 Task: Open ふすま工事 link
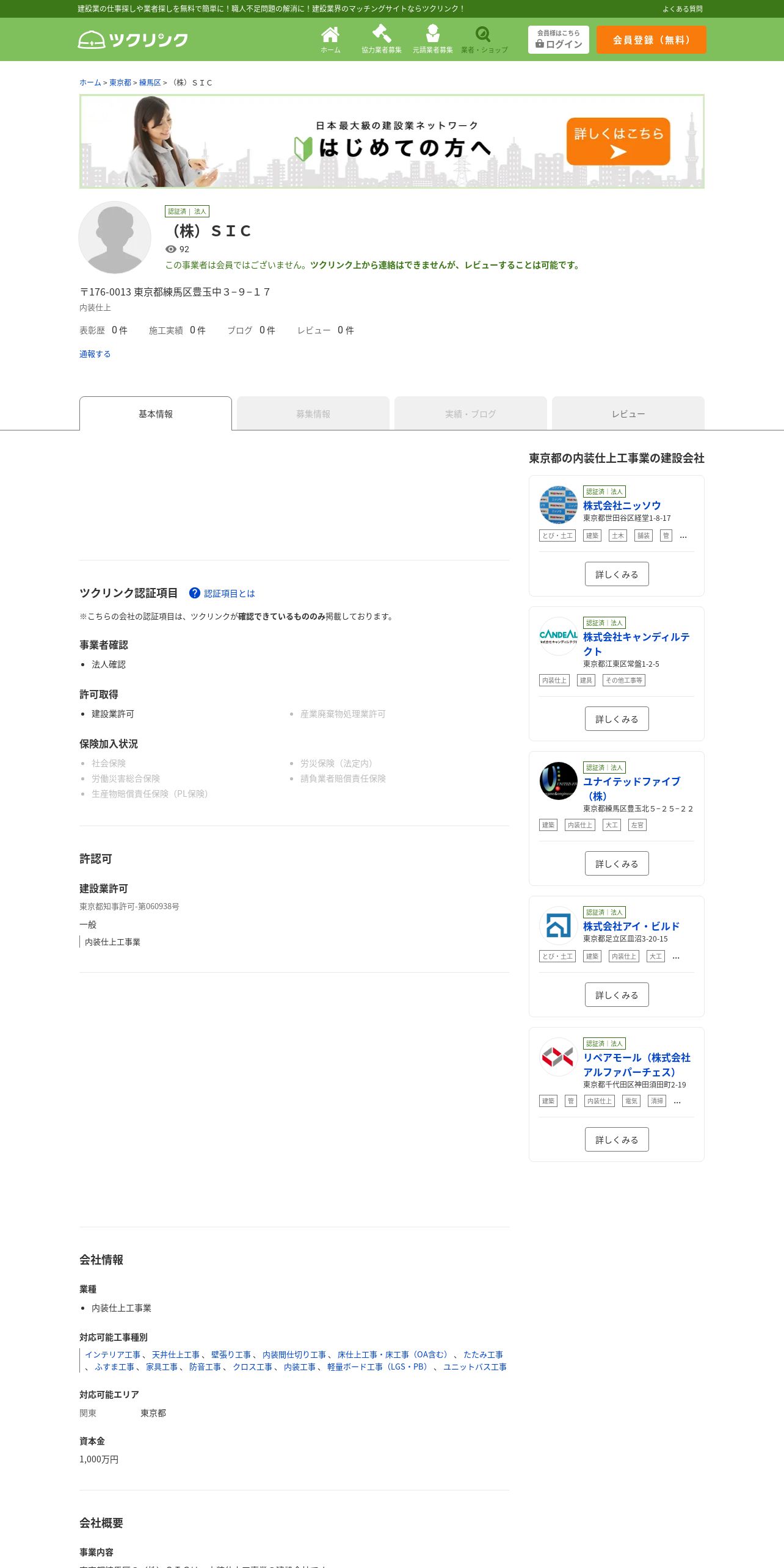click(x=114, y=1367)
